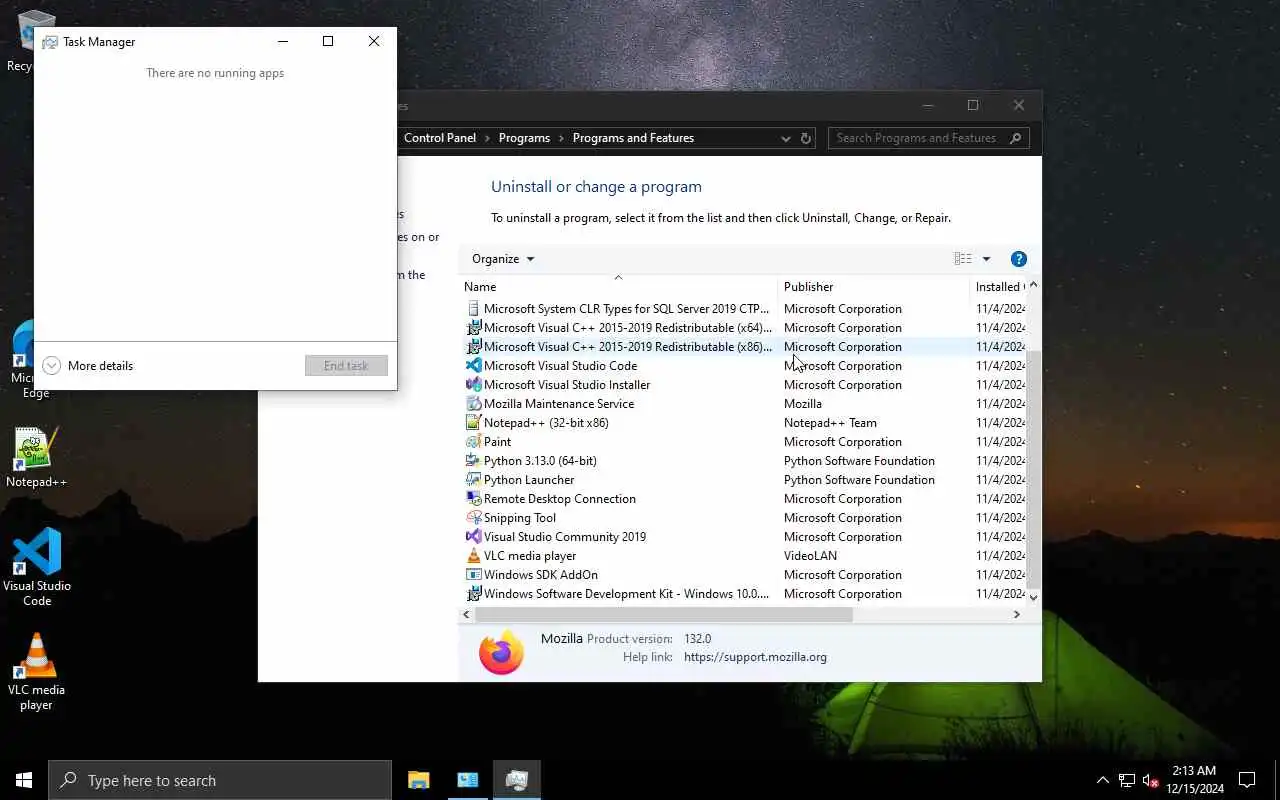Click the horizontal scrollbar thumb in list
The image size is (1280, 800).
664,615
